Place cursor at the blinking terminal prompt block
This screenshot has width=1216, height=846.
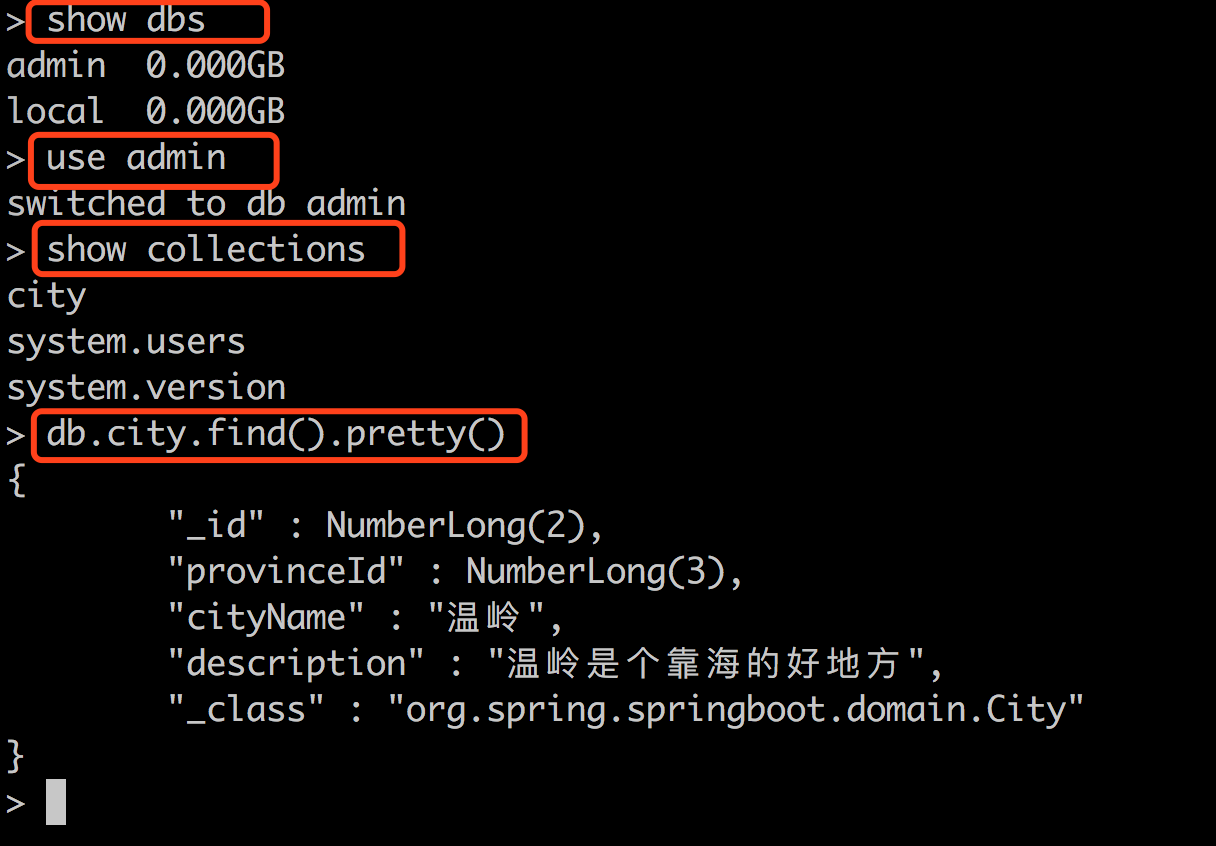56,803
